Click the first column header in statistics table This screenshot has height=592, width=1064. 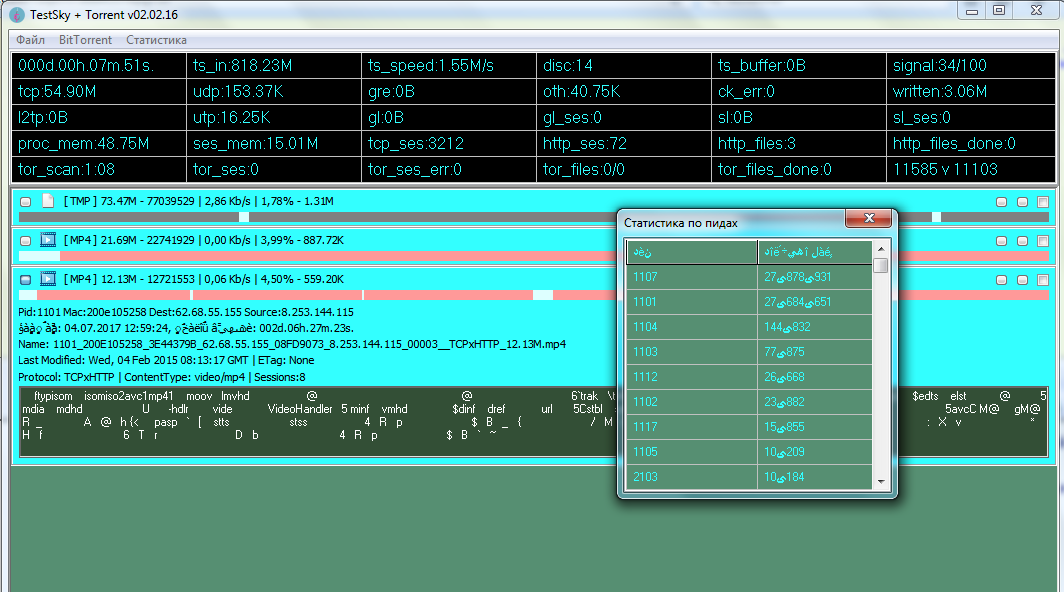coord(691,252)
